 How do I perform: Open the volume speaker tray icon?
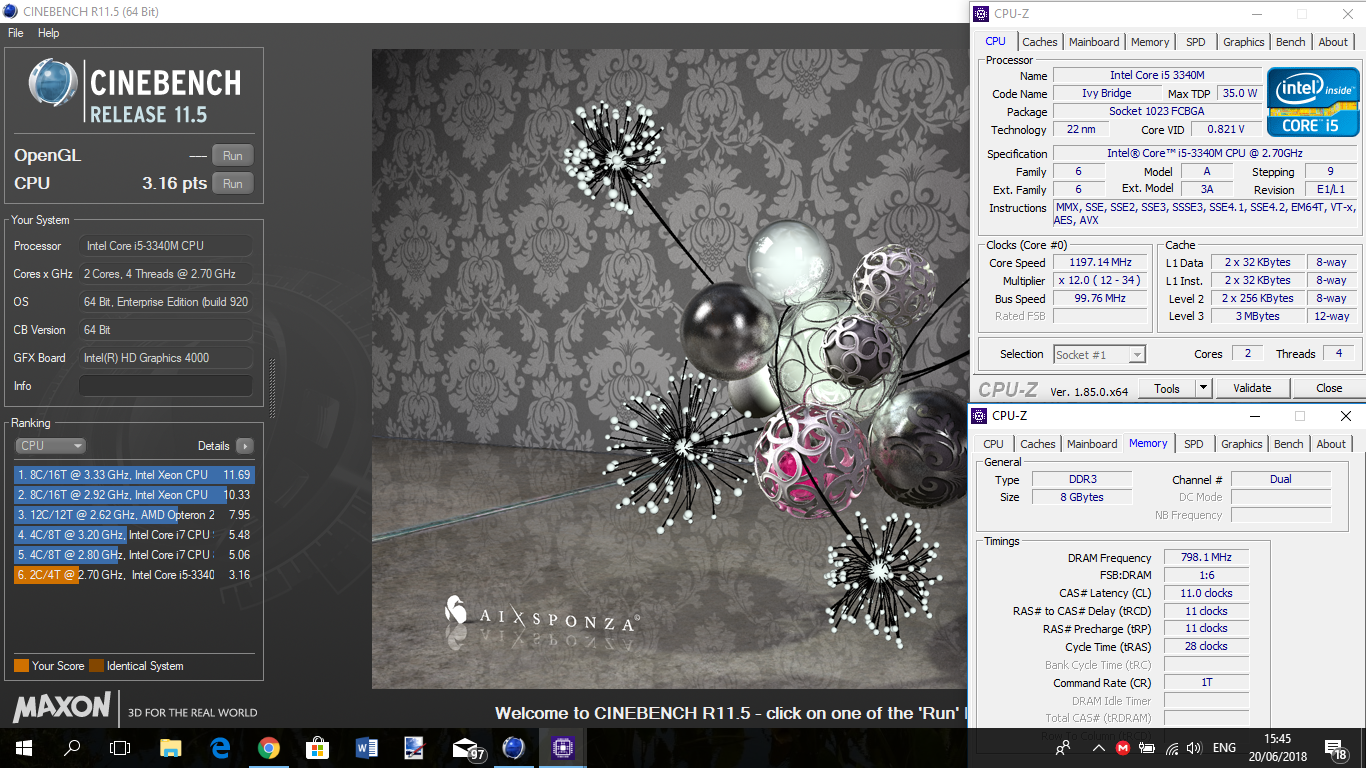[1193, 747]
